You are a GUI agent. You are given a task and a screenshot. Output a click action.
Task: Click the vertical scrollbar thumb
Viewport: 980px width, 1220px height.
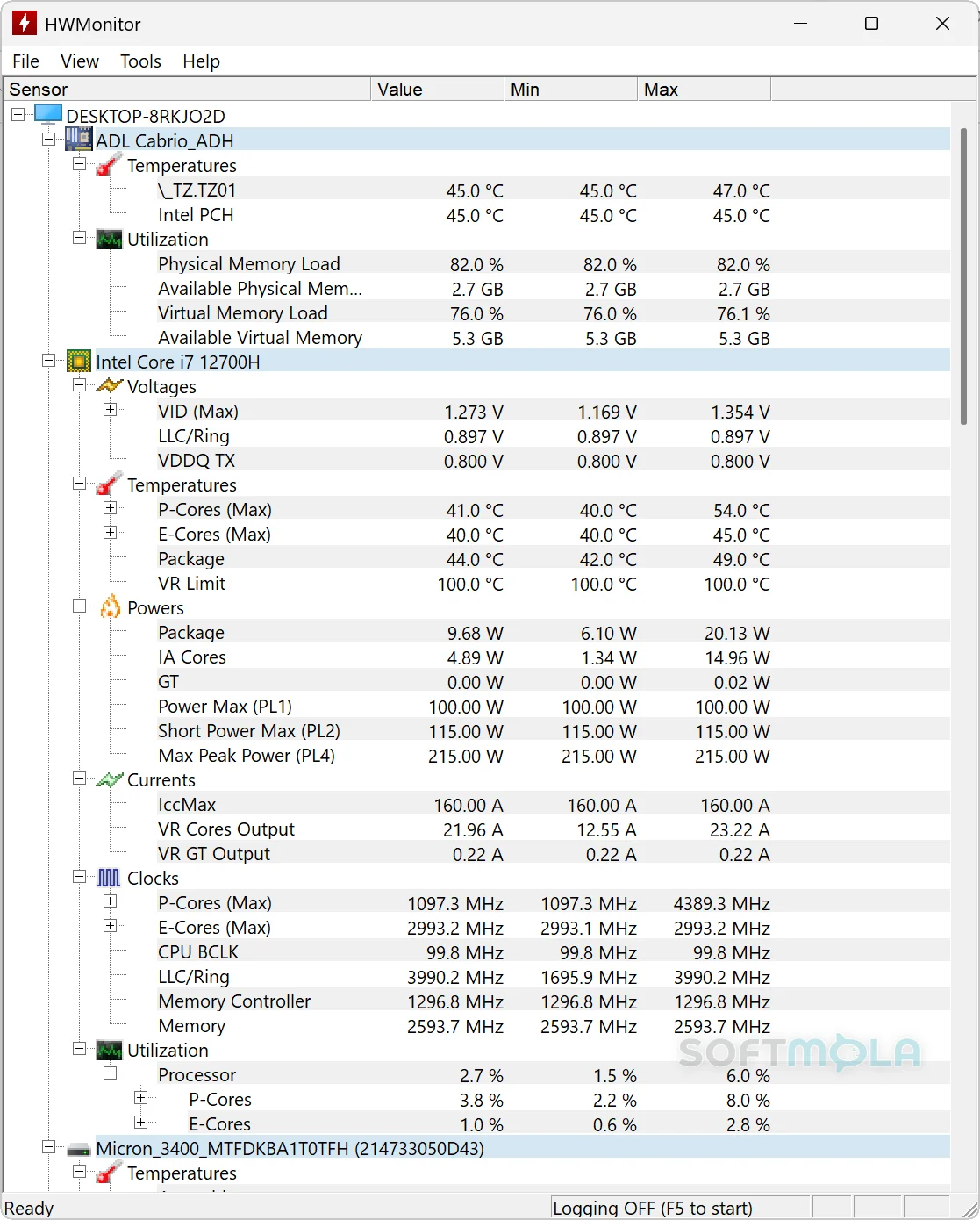(964, 276)
